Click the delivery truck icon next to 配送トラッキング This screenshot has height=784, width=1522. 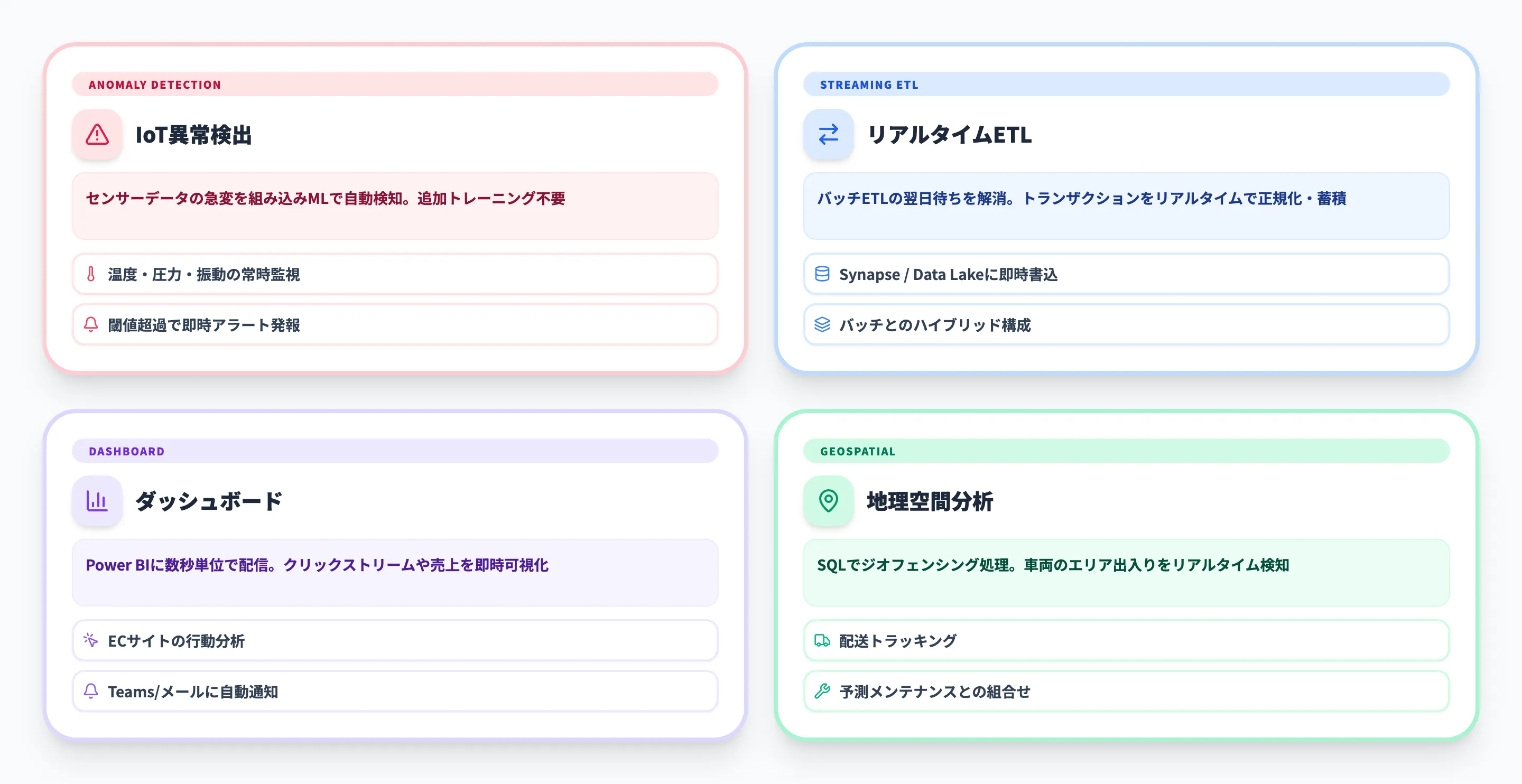(x=822, y=640)
